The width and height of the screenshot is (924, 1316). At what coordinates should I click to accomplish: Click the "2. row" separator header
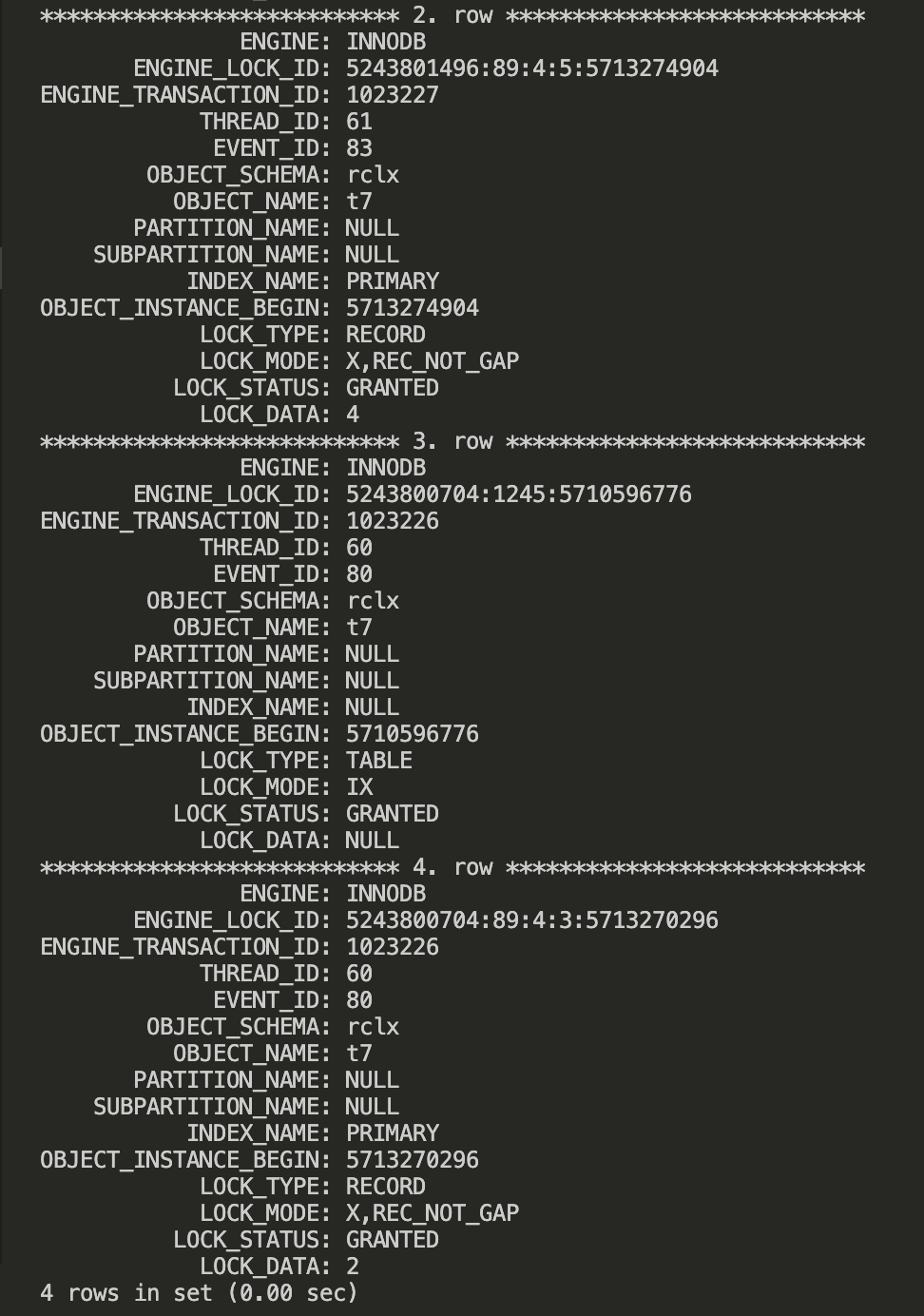(x=452, y=16)
